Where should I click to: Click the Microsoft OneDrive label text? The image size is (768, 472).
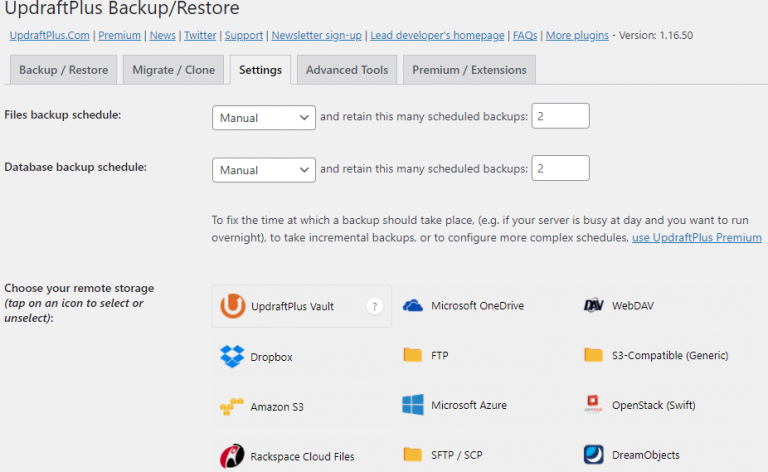point(478,306)
